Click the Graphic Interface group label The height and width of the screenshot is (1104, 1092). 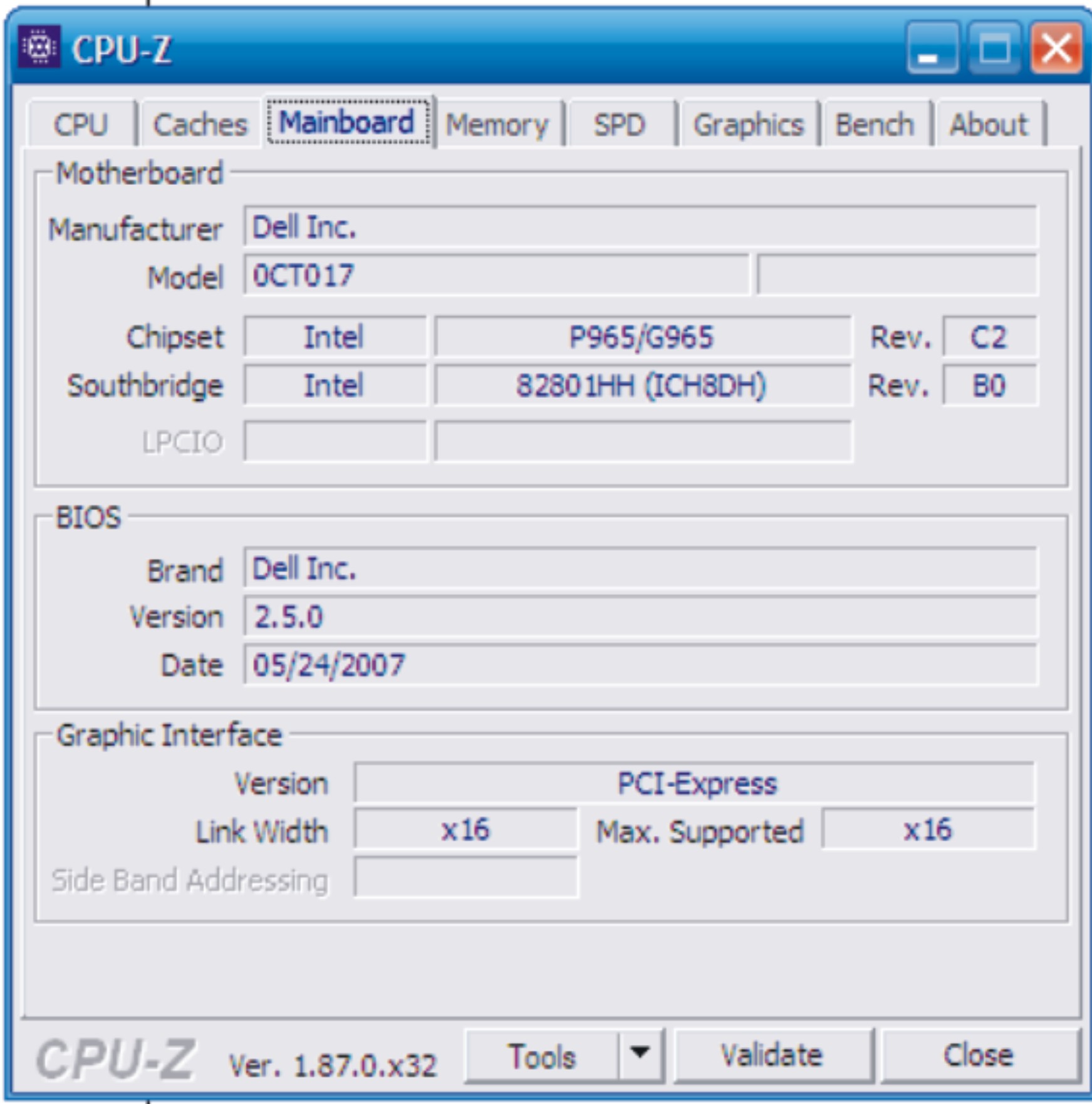pyautogui.click(x=169, y=735)
